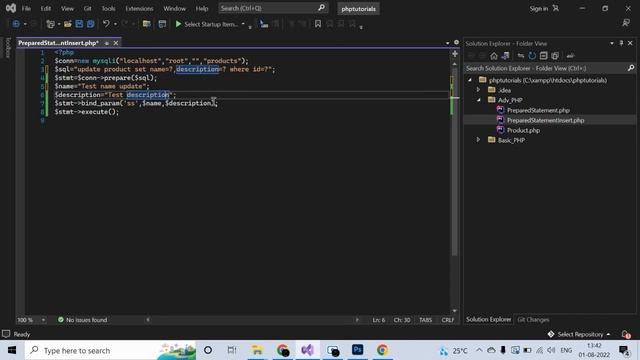Screen dimensions: 640x360
Task: Open the Select Repository dropdown
Action: [579, 334]
